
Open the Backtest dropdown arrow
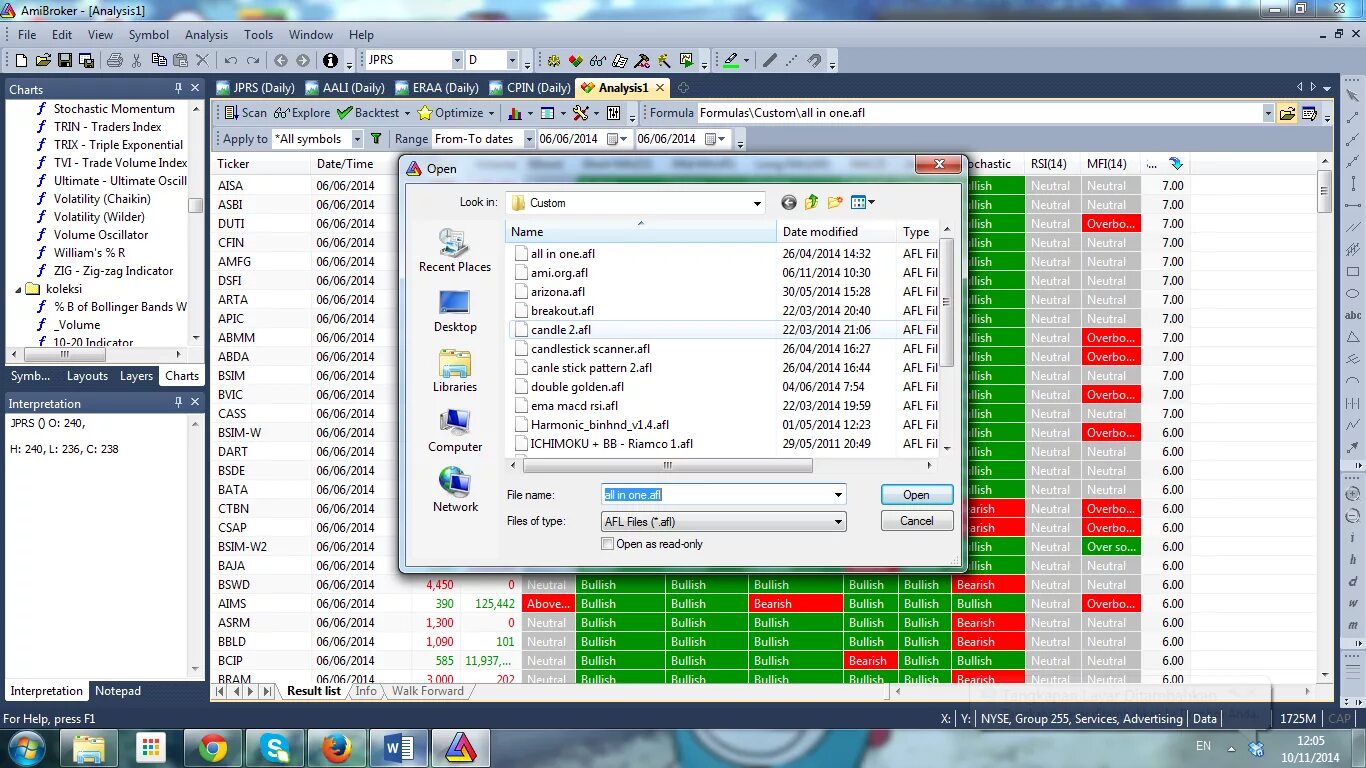(x=406, y=113)
